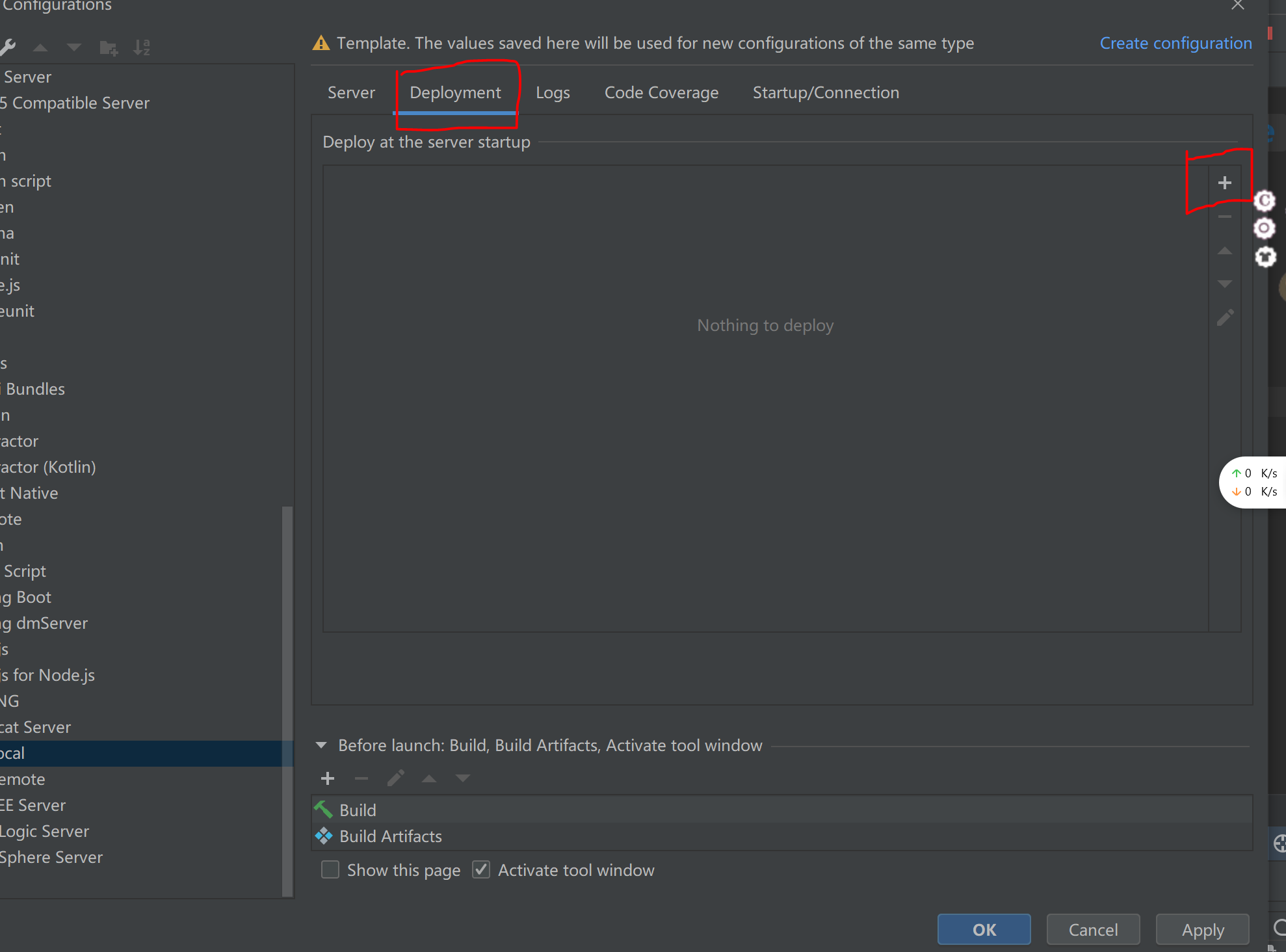Switch to the Server tab
Viewport: 1286px width, 952px height.
point(351,93)
